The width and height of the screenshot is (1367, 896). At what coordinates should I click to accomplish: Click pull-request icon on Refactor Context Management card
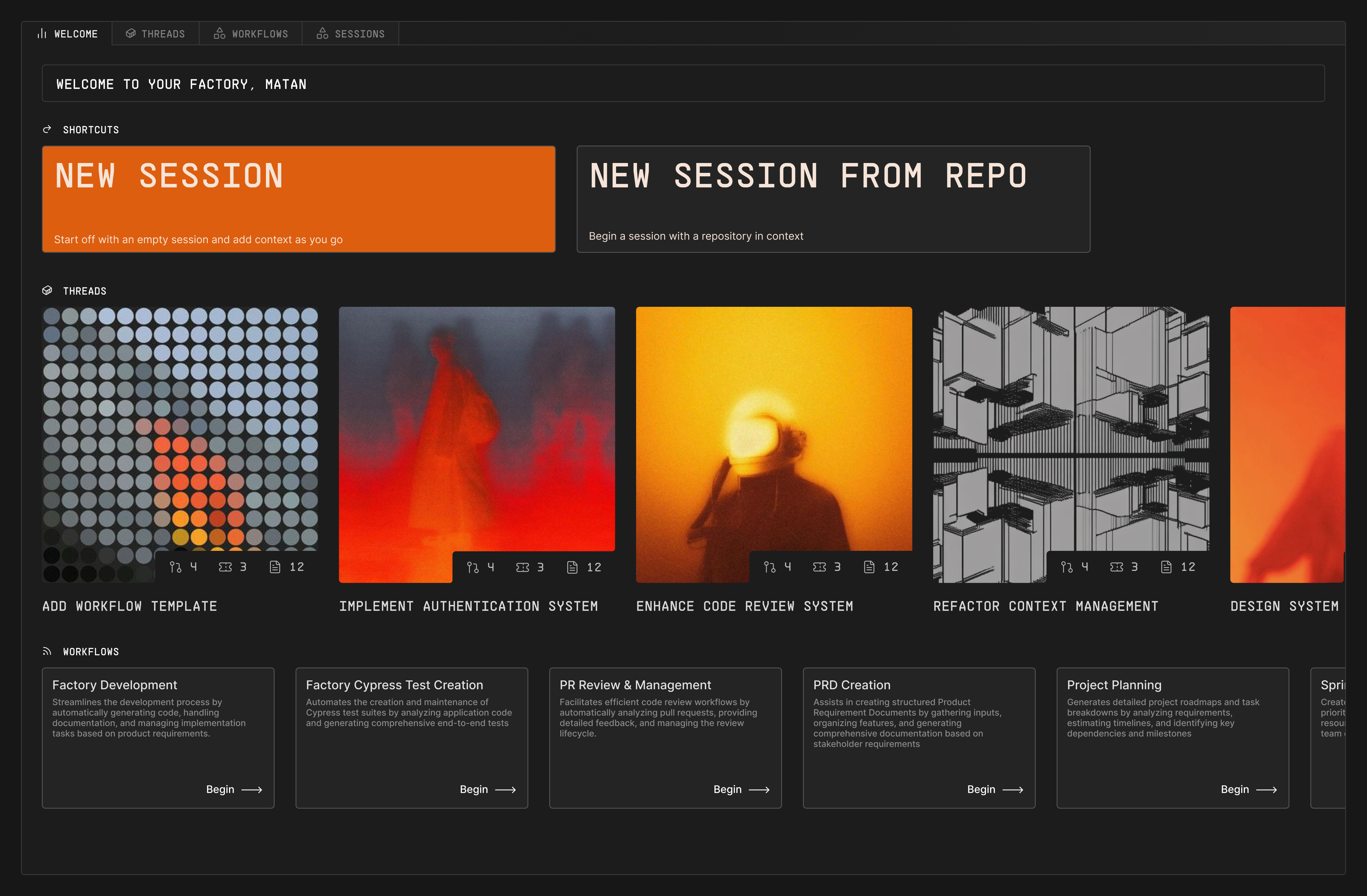[x=1067, y=567]
